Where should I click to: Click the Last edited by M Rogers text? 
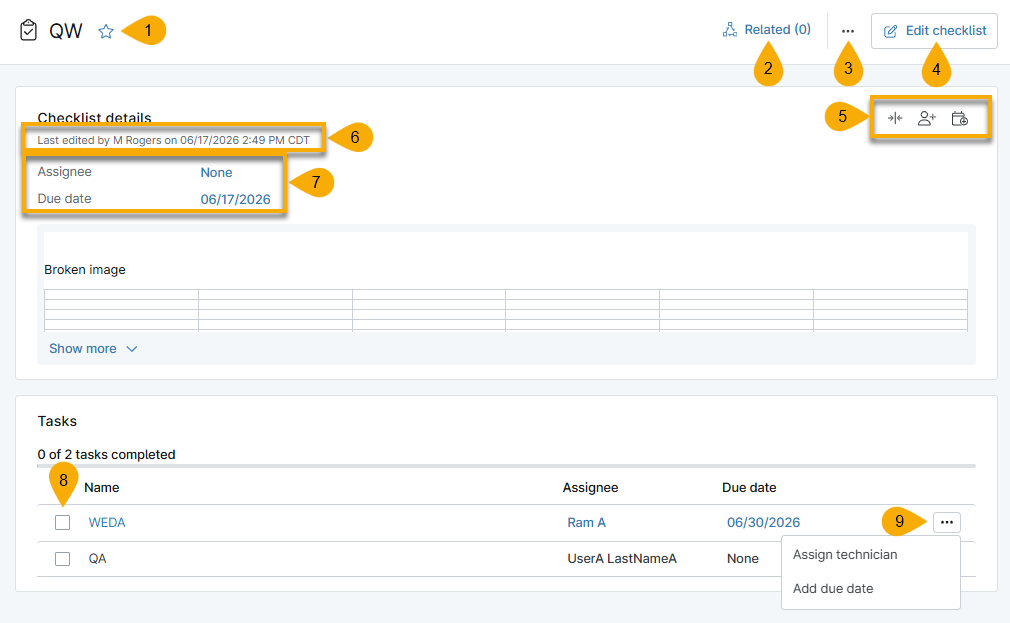tap(173, 140)
